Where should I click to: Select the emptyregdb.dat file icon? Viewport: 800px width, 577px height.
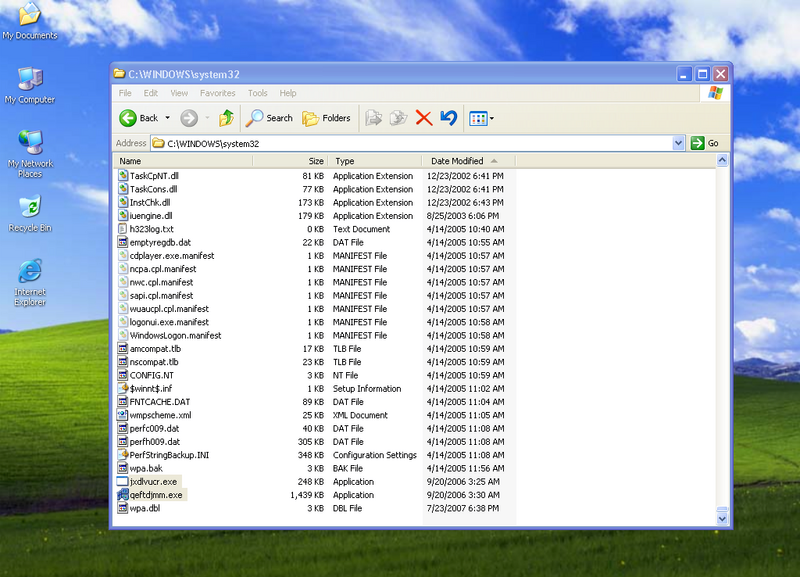point(122,242)
